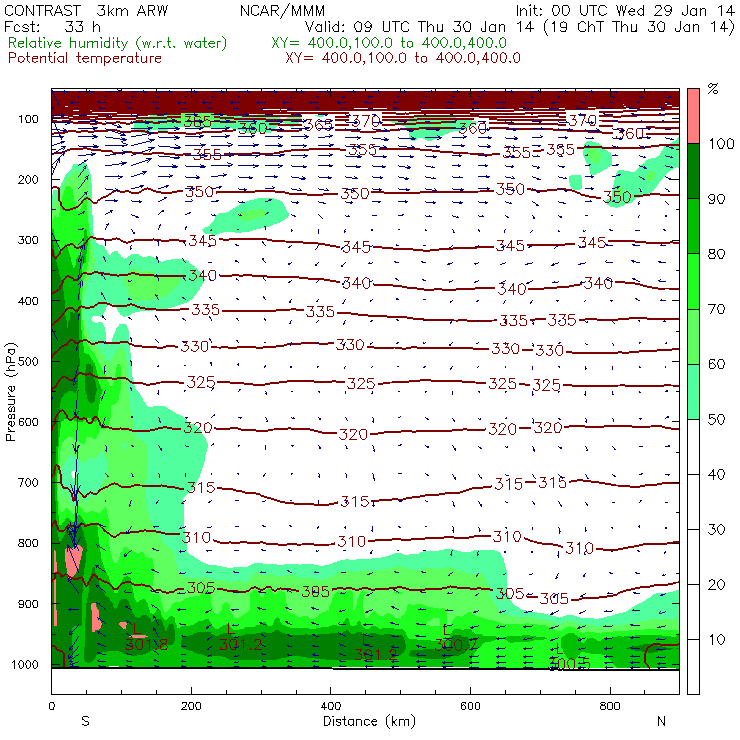Click the 60–70% light green colorbar segment
This screenshot has width=740, height=740.
[x=693, y=336]
